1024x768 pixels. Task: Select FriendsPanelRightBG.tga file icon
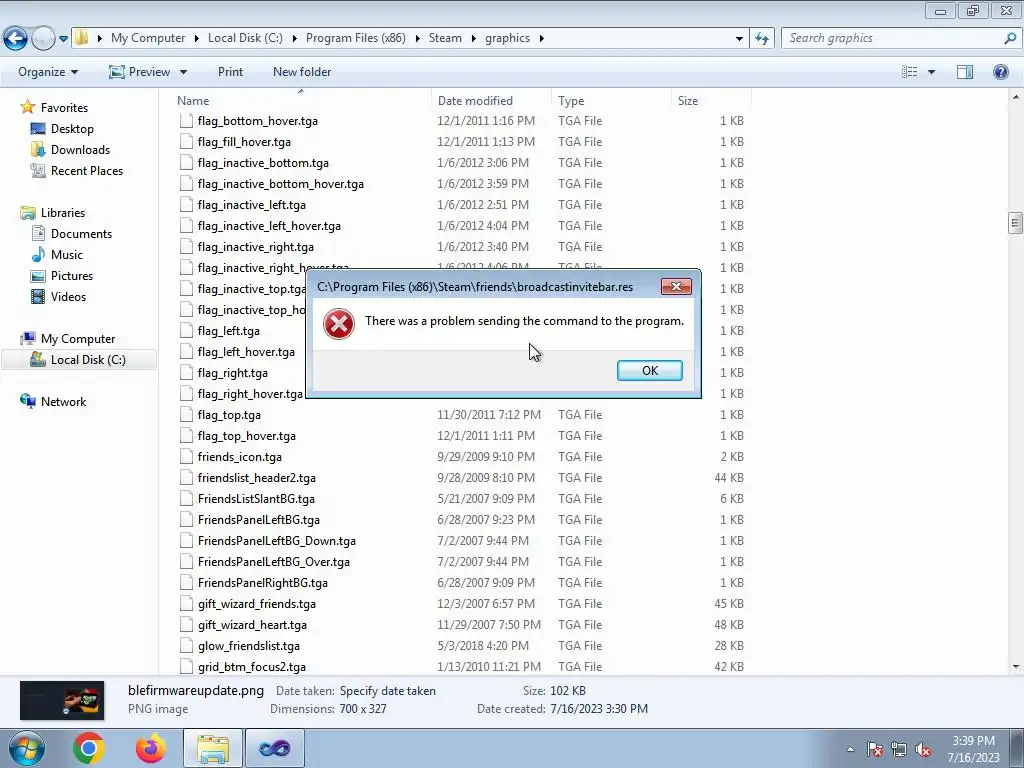click(x=186, y=583)
